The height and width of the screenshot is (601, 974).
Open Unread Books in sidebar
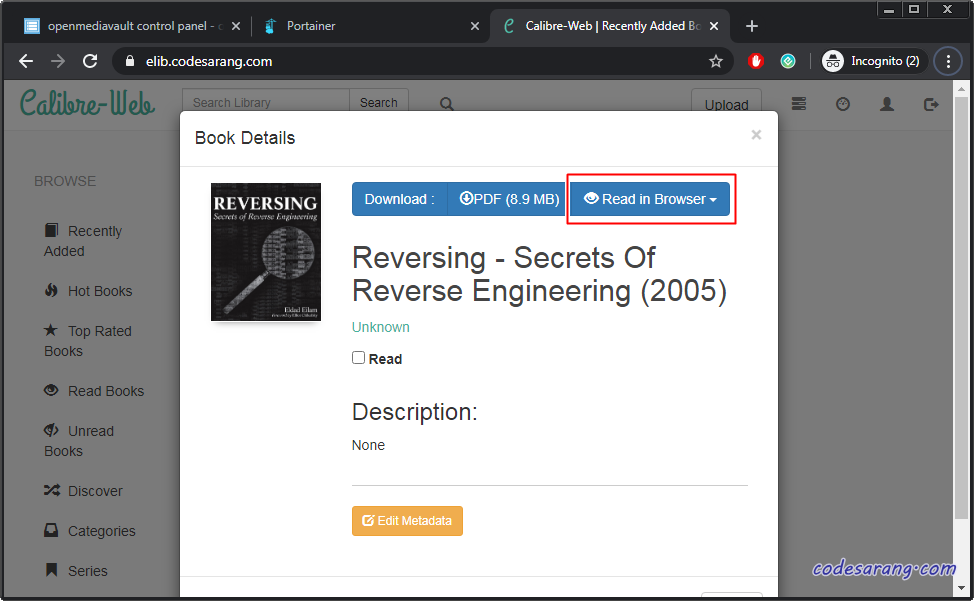point(79,441)
